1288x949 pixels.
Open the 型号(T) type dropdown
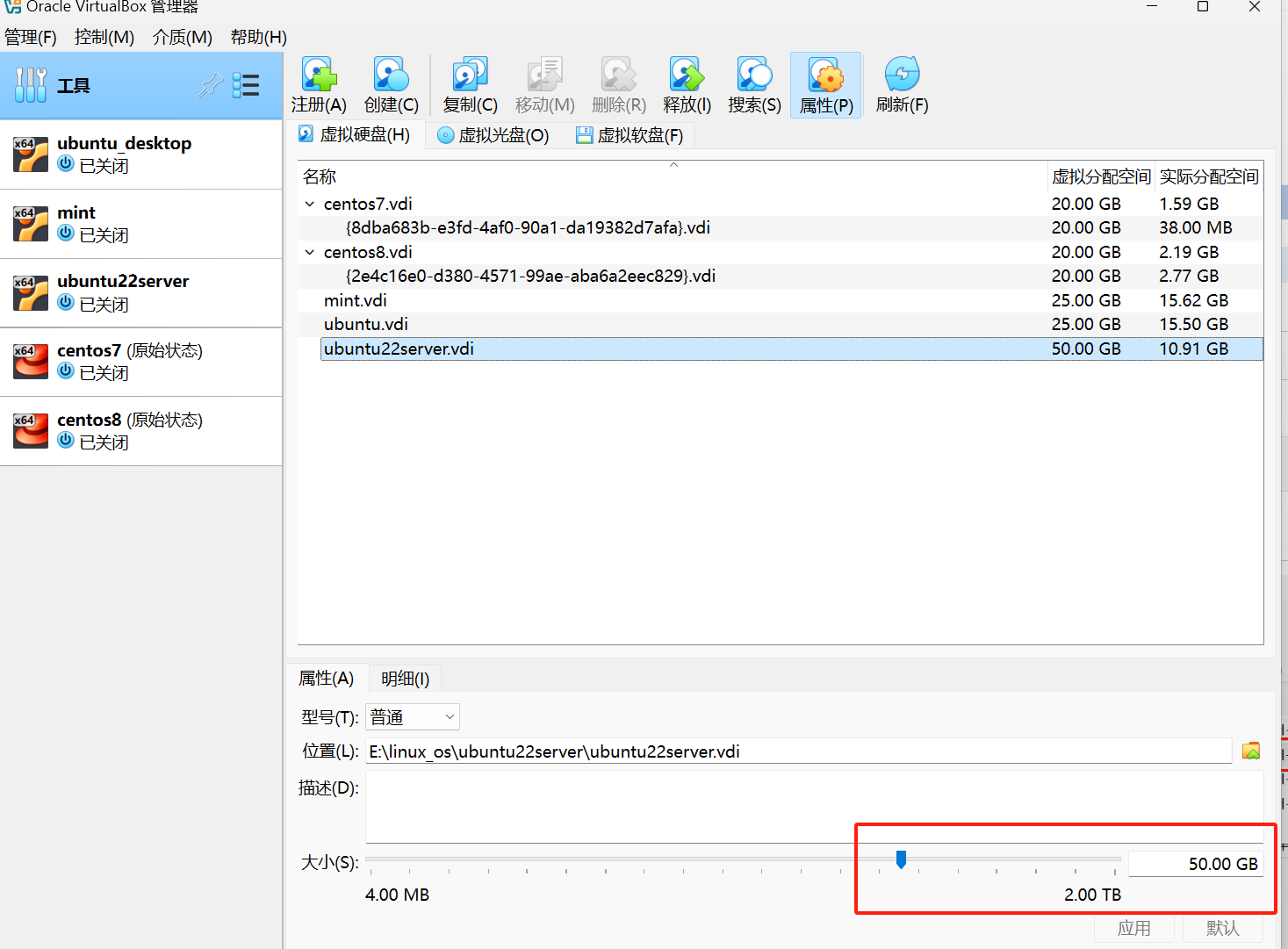pyautogui.click(x=413, y=717)
